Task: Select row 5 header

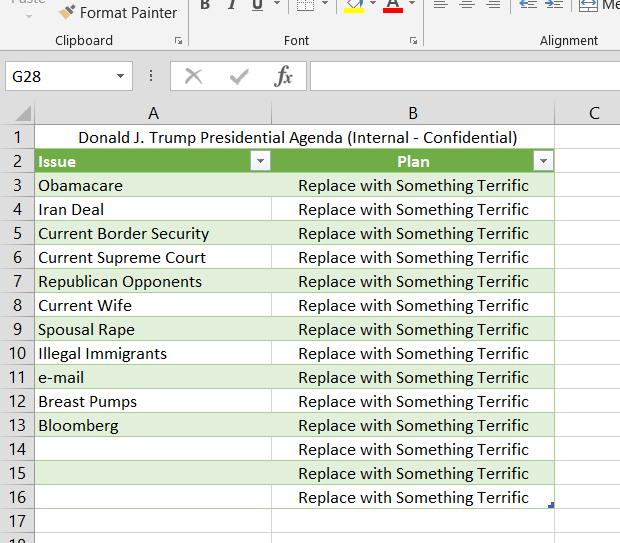Action: 17,233
